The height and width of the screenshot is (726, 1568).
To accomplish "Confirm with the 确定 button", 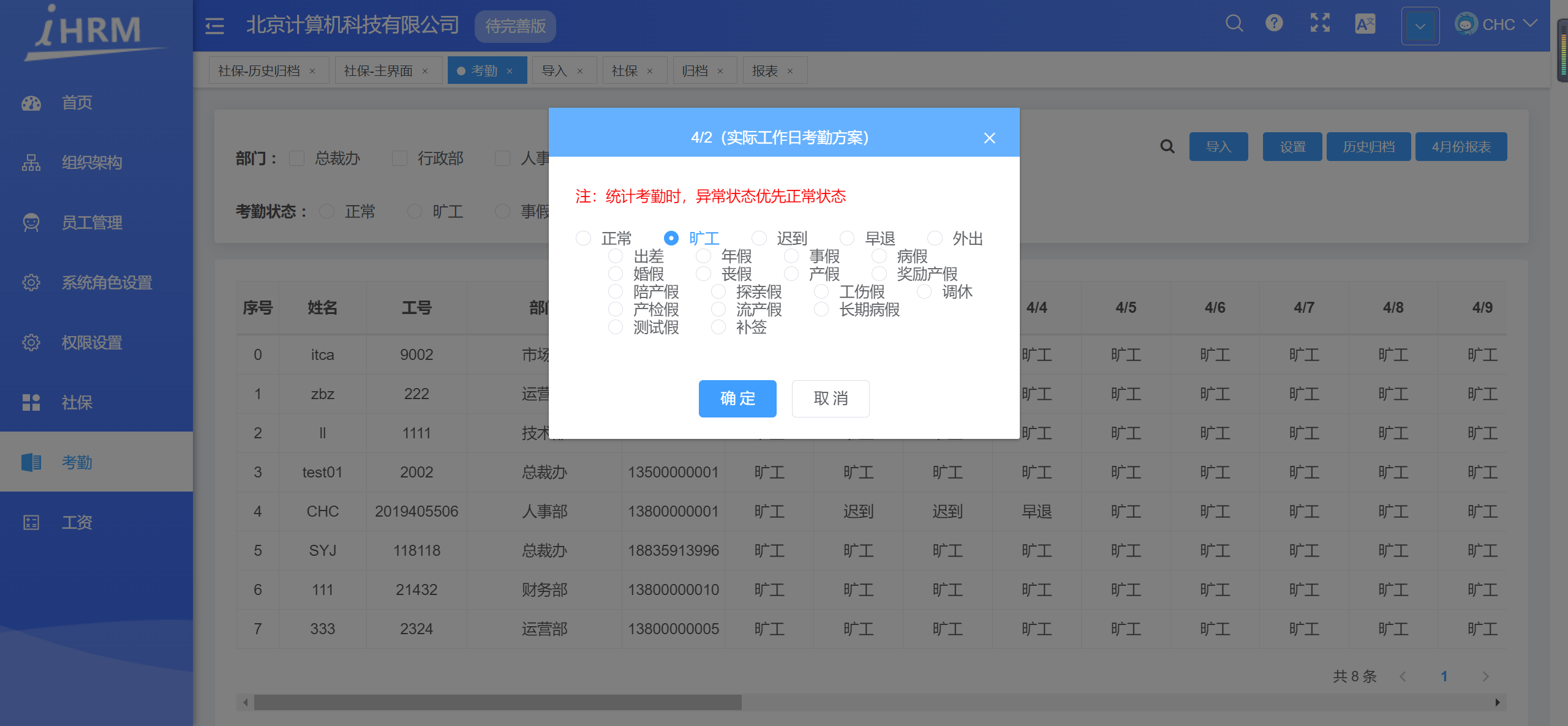I will coord(737,399).
